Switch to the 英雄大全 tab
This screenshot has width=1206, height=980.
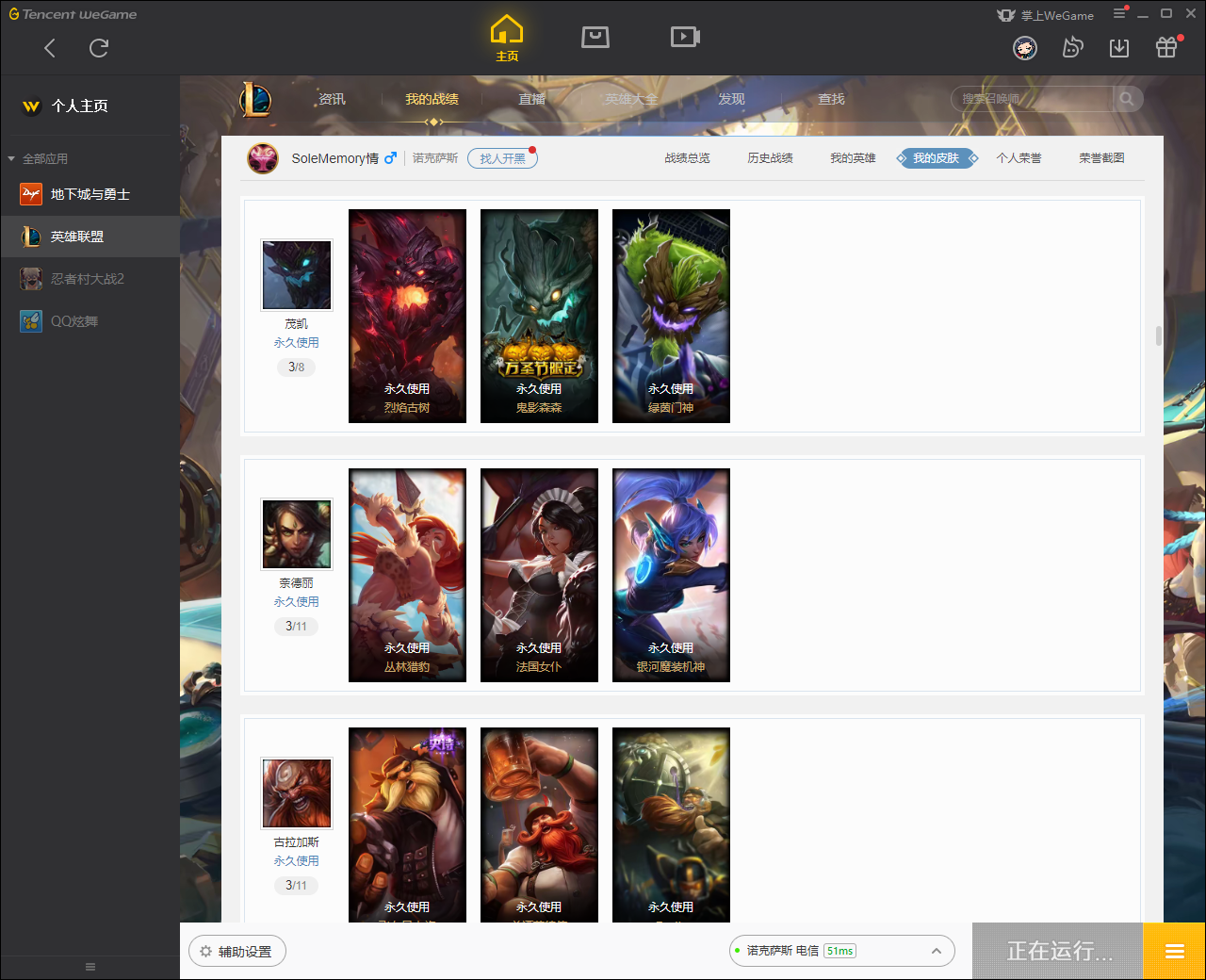pos(631,99)
